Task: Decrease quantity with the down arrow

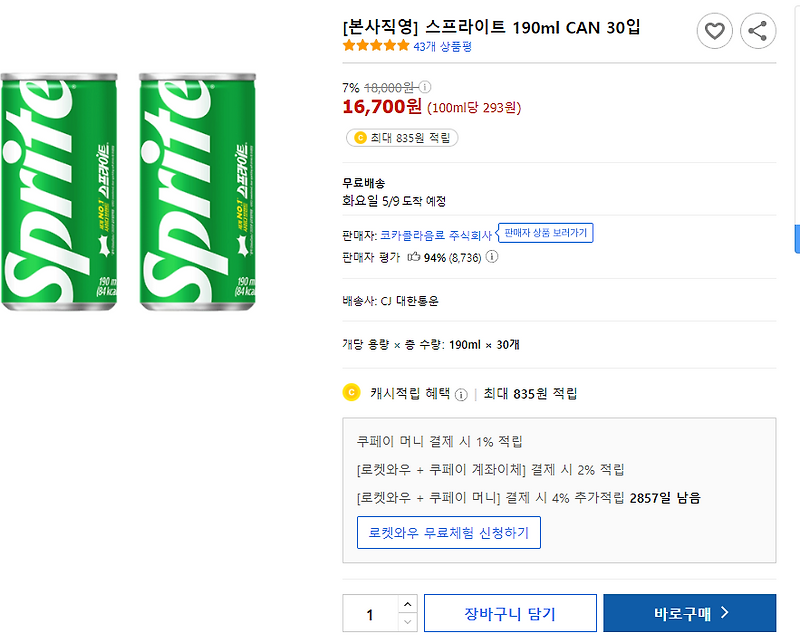Action: [x=408, y=621]
